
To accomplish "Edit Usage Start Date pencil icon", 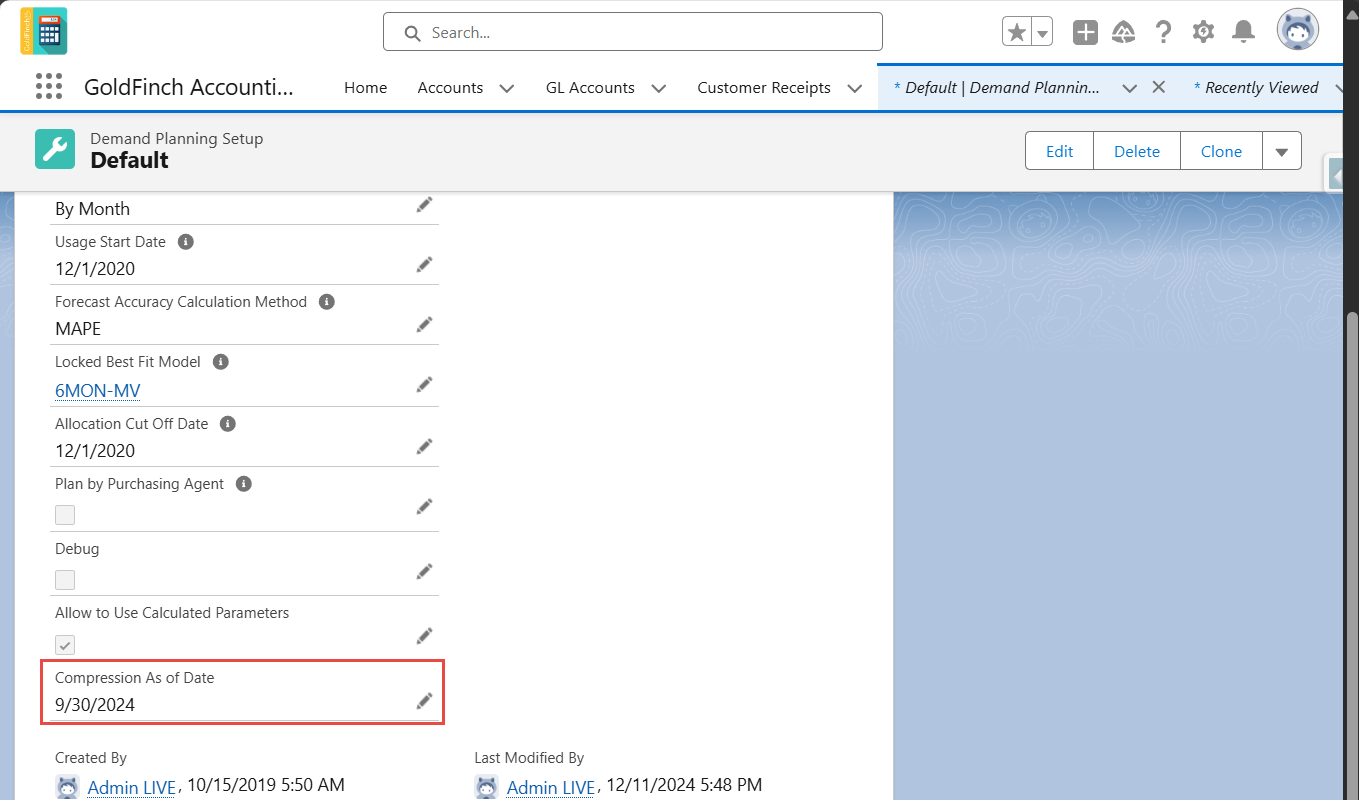I will pyautogui.click(x=425, y=264).
